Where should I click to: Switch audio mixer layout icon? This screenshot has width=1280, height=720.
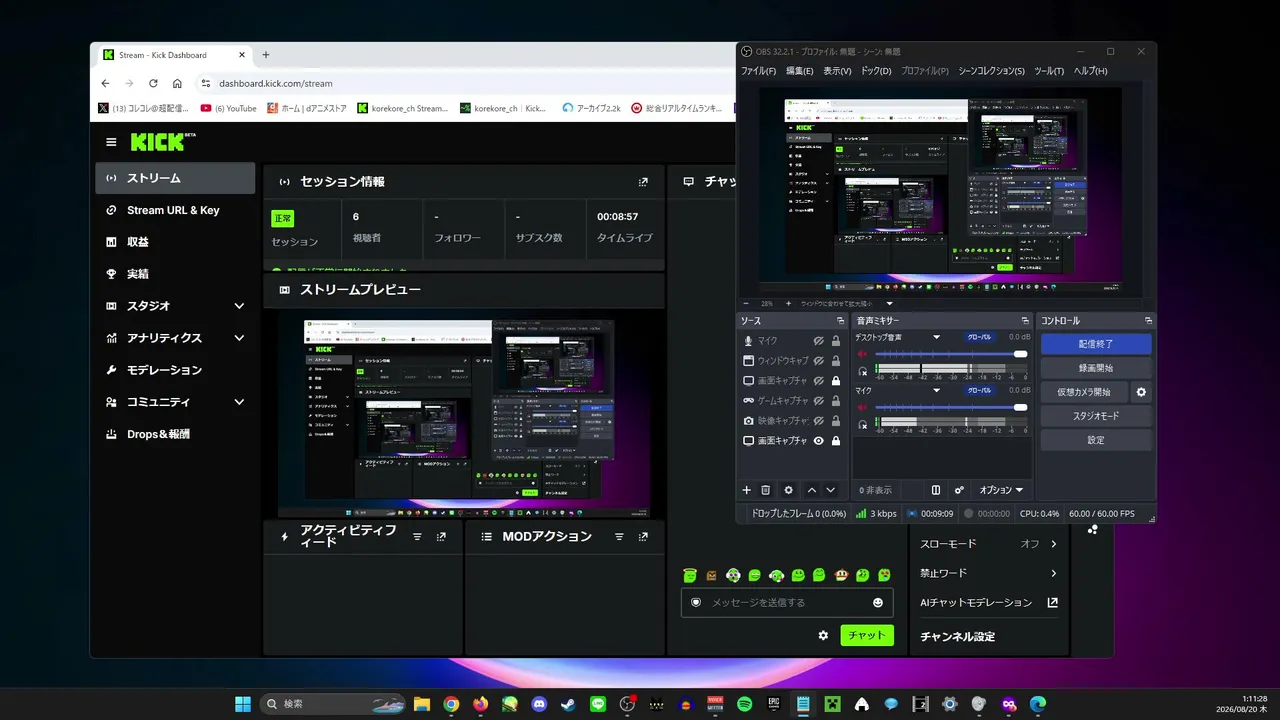click(x=936, y=490)
